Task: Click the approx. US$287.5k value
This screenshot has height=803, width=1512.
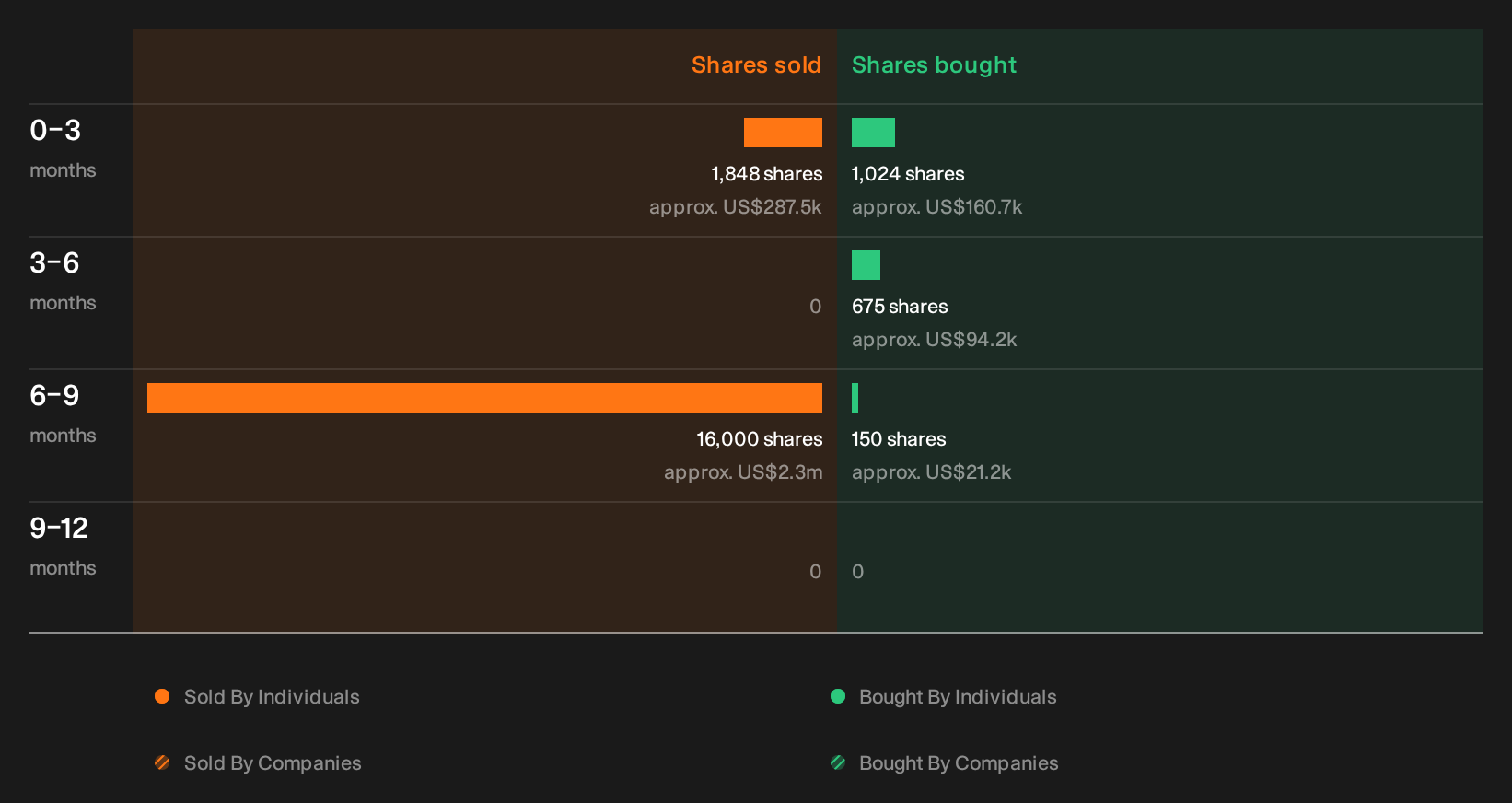Action: 735,207
